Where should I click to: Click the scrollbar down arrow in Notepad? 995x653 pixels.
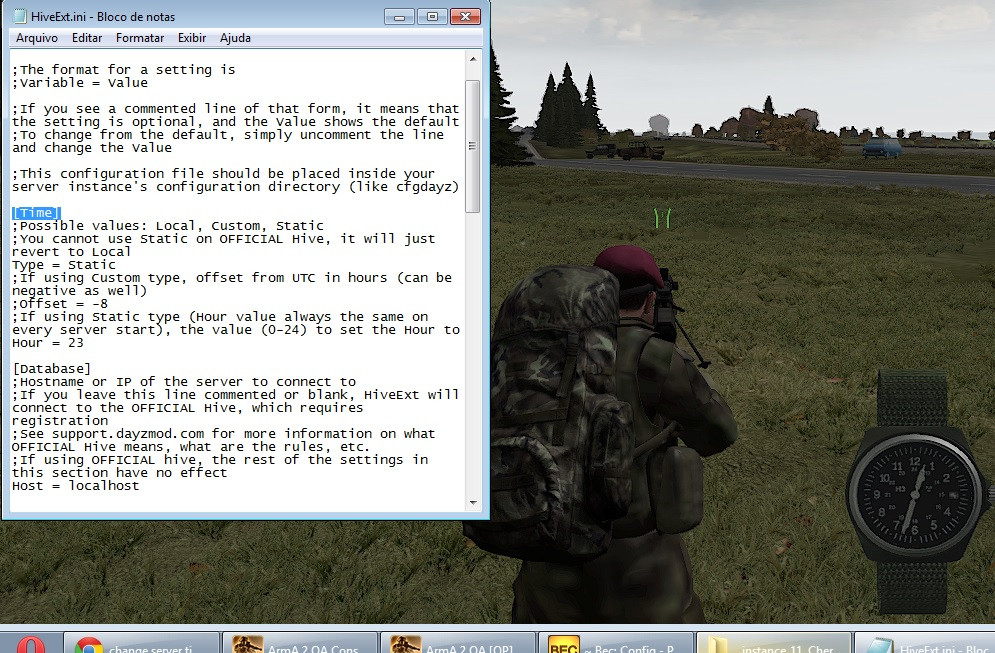[x=473, y=503]
